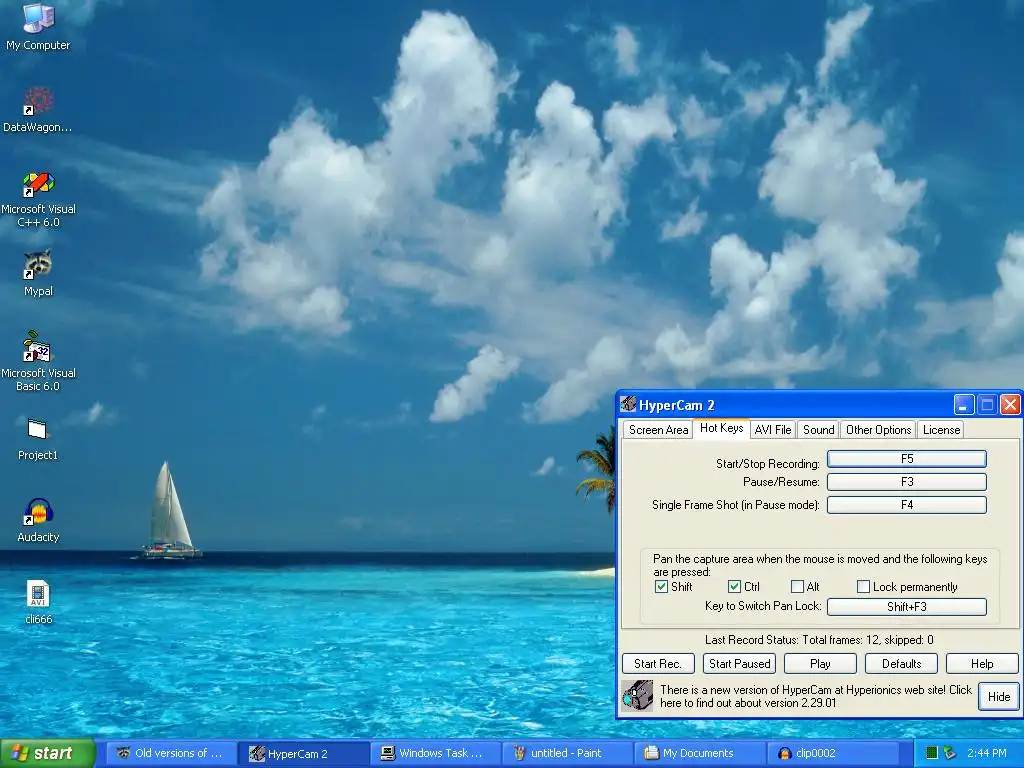Viewport: 1024px width, 768px height.
Task: Launch the DataWagon shortcut icon
Action: (x=38, y=101)
